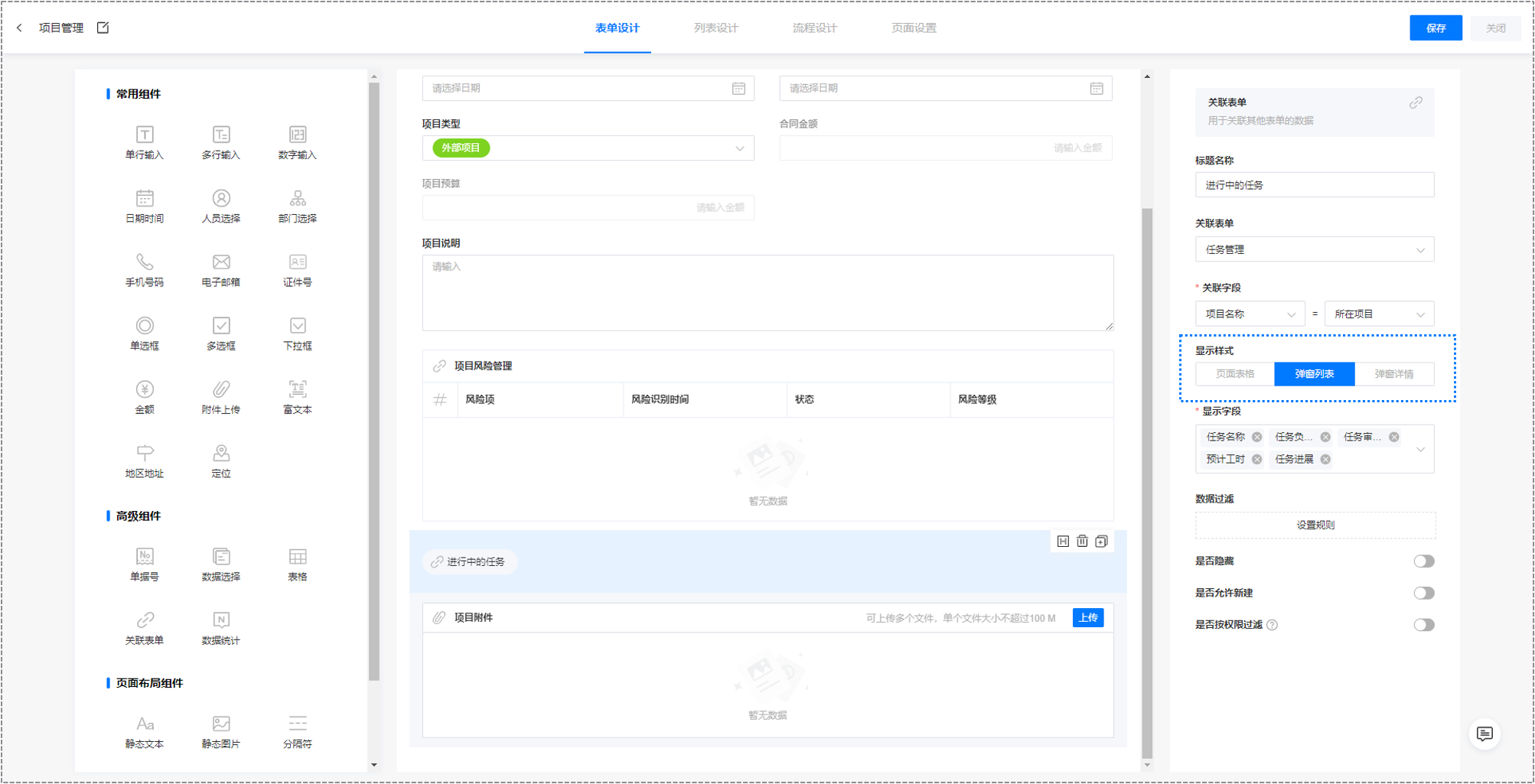Choose the 多选框 component

221,334
